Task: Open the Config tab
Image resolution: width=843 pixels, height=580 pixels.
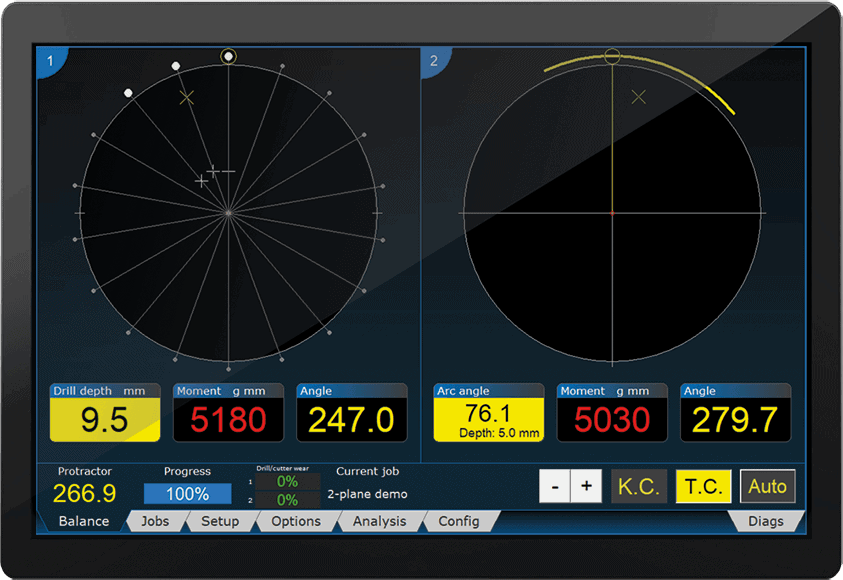Action: point(459,521)
